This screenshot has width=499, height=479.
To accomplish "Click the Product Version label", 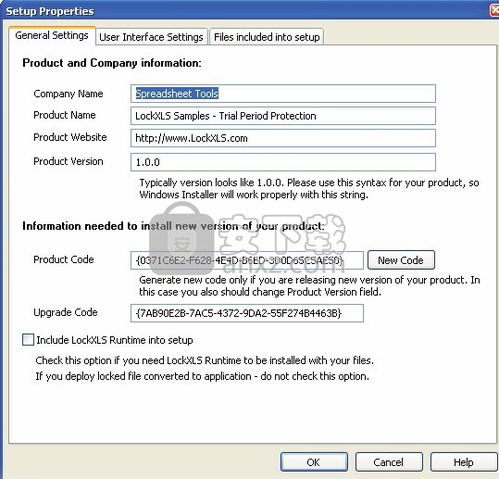I will 68,161.
